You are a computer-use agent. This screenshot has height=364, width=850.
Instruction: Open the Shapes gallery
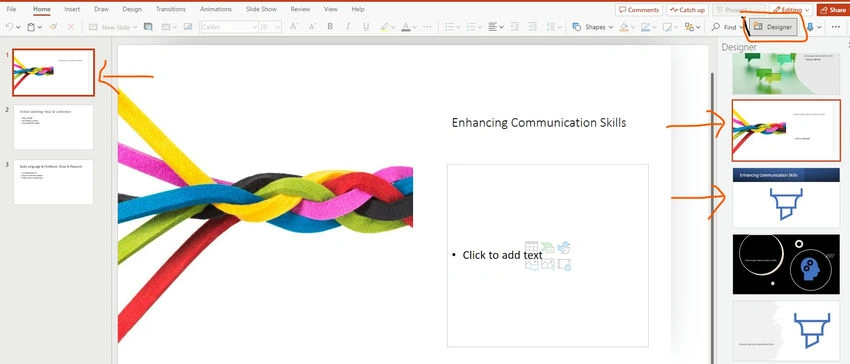point(593,27)
